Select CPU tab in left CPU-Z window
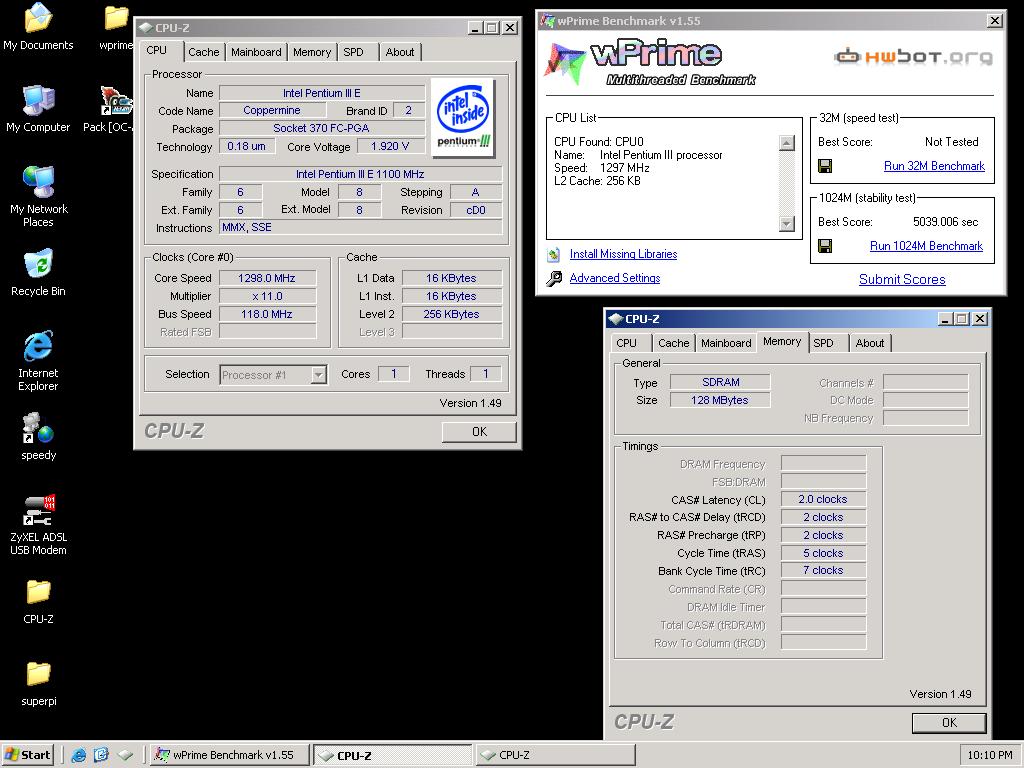Viewport: 1024px width, 768px height. [159, 50]
